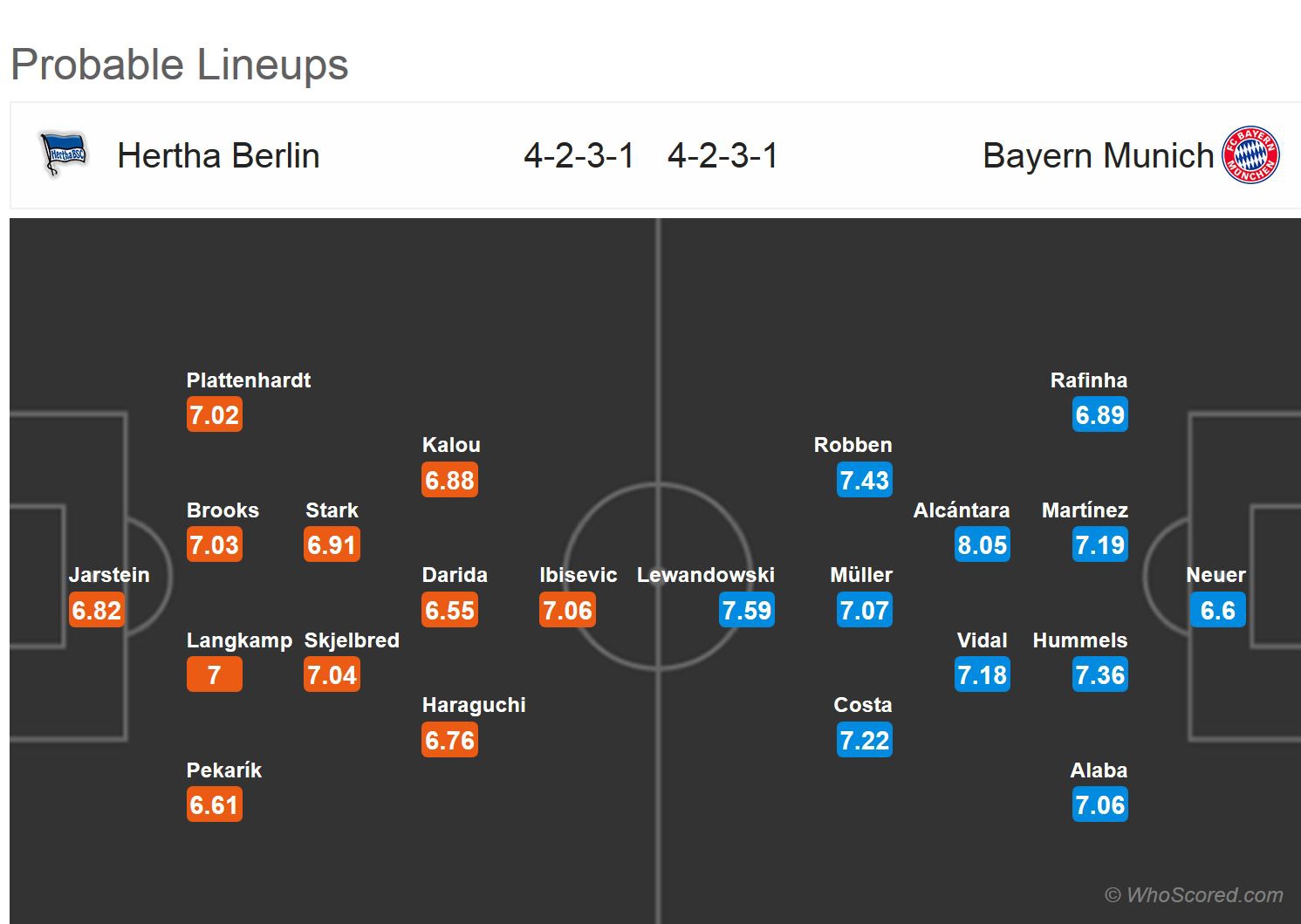The height and width of the screenshot is (924, 1301).
Task: Click the Hertha Berlin club crest icon
Action: (65, 155)
